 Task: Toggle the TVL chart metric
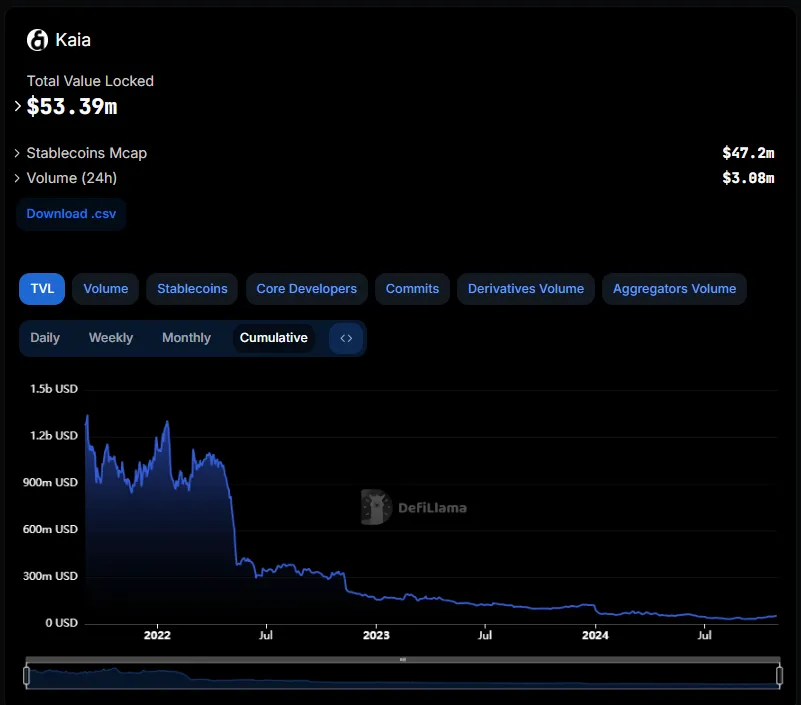[42, 289]
